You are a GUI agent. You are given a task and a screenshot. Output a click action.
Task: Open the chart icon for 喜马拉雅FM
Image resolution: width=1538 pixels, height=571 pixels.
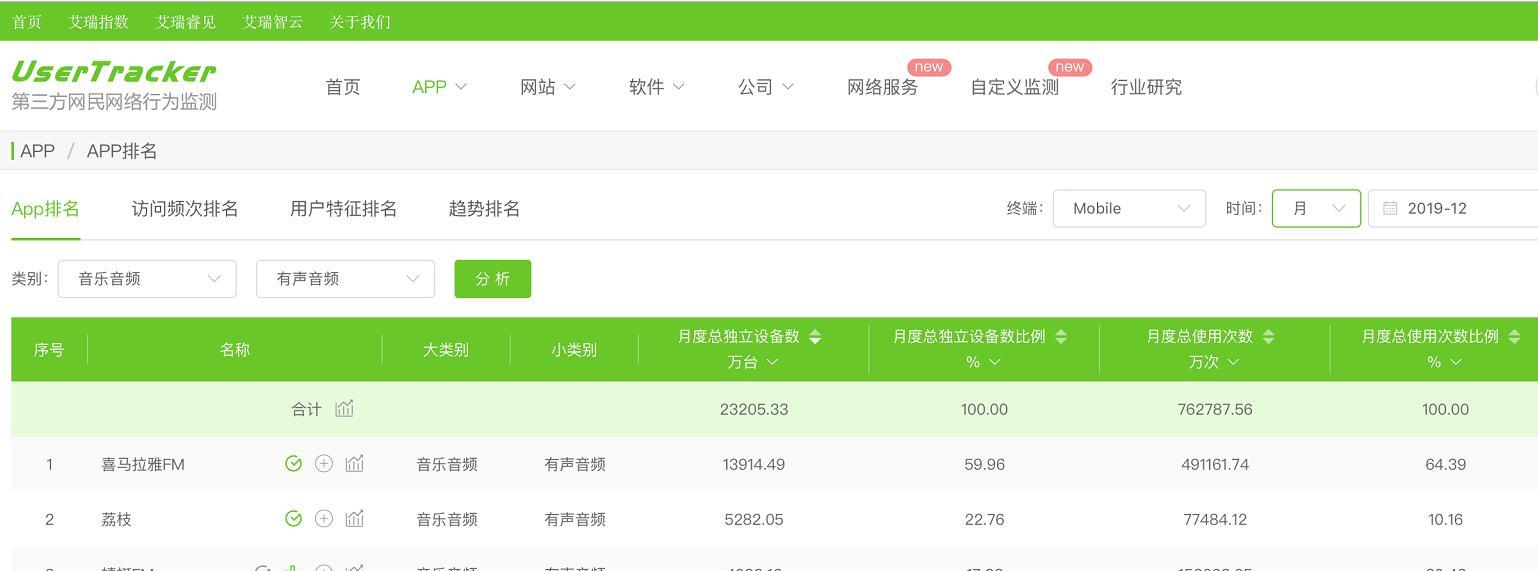(354, 463)
